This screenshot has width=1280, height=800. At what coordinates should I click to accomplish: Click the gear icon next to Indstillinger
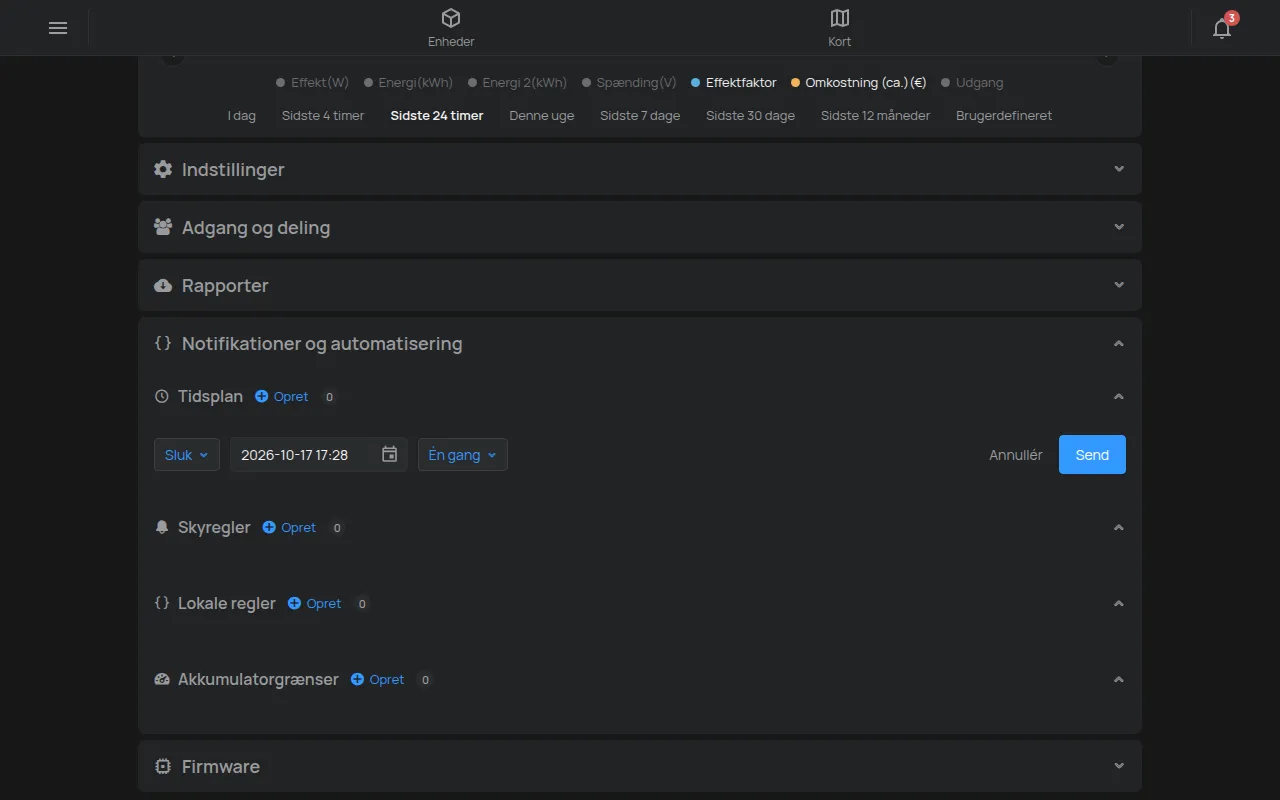coord(163,170)
